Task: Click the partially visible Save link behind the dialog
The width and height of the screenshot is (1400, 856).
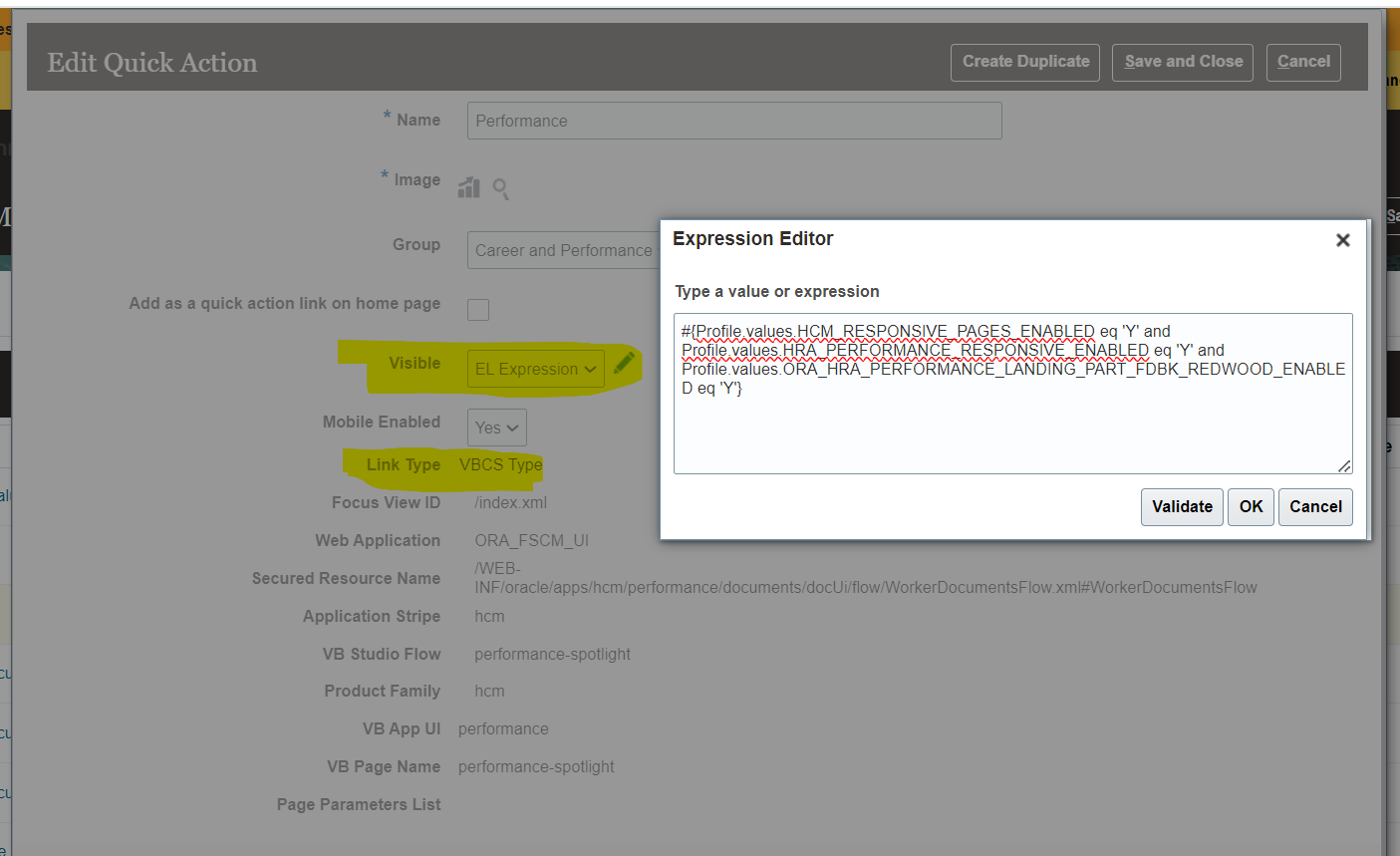Action: coord(1392,215)
